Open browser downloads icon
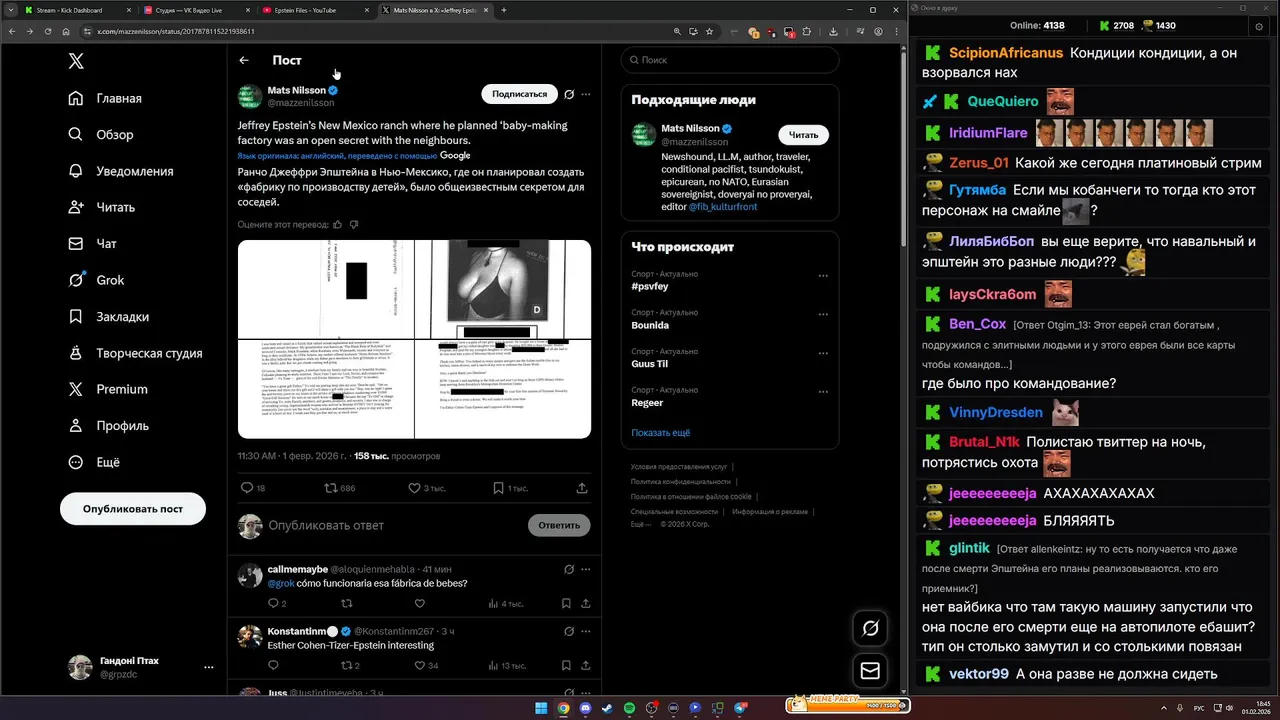This screenshot has height=720, width=1280. coord(833,31)
